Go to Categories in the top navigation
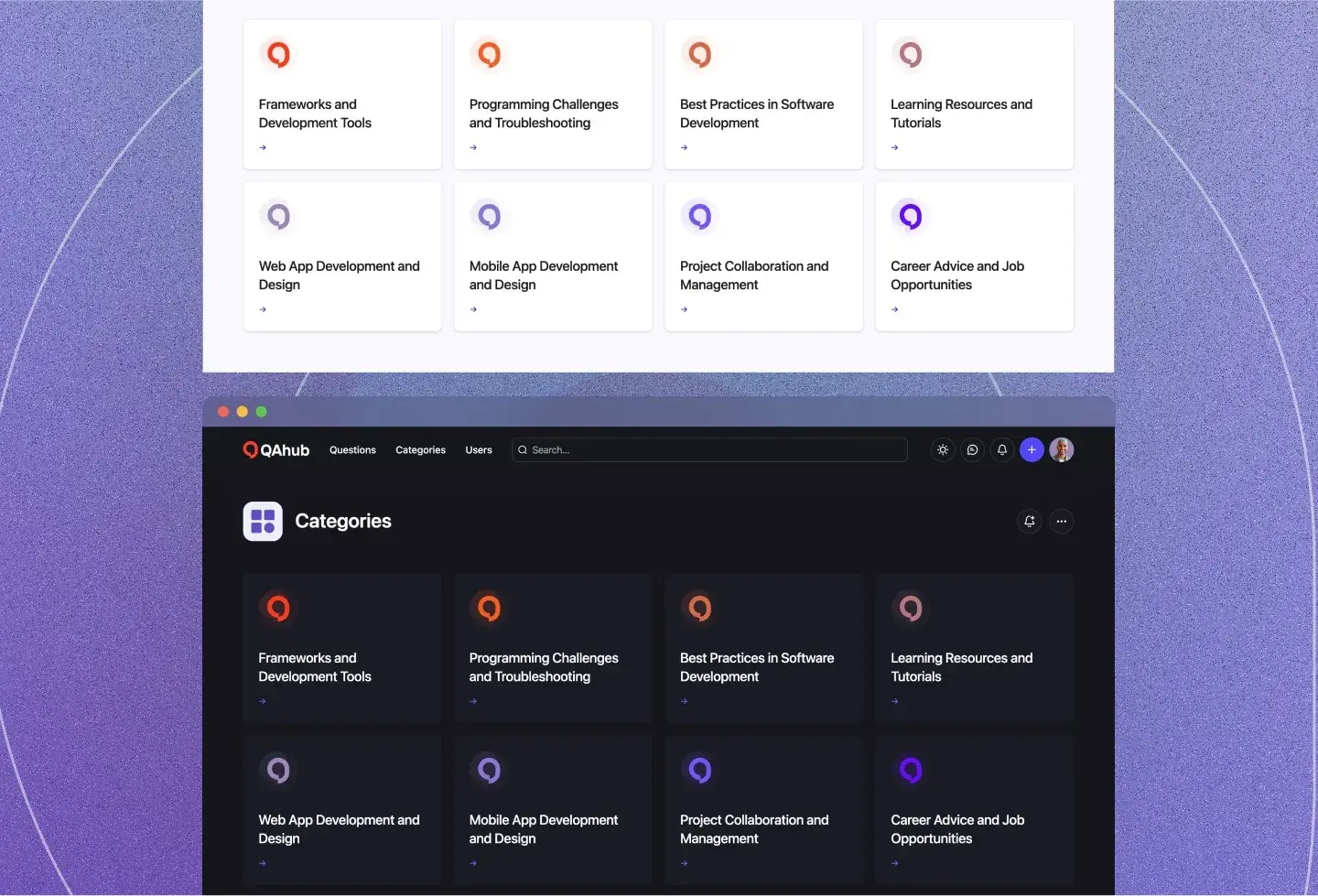 (x=420, y=450)
